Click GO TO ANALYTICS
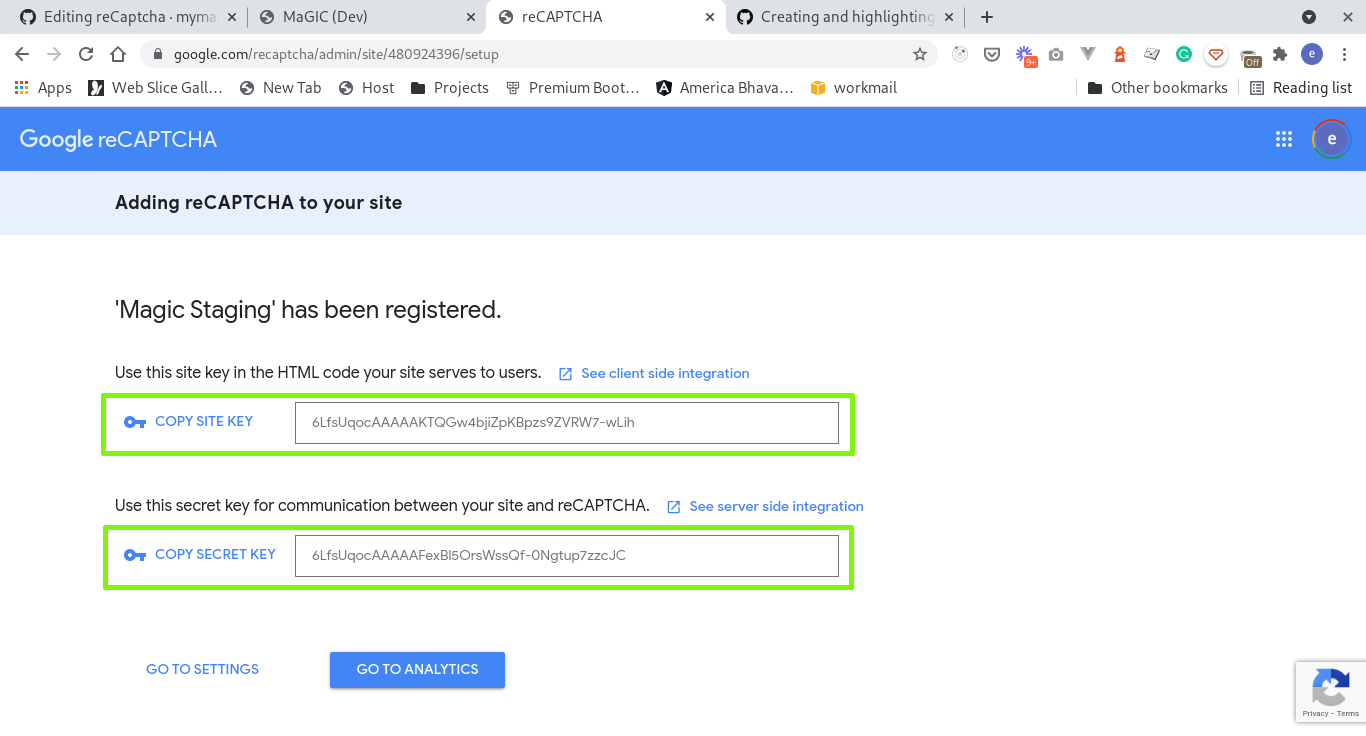Viewport: 1366px width, 736px height. pyautogui.click(x=417, y=670)
